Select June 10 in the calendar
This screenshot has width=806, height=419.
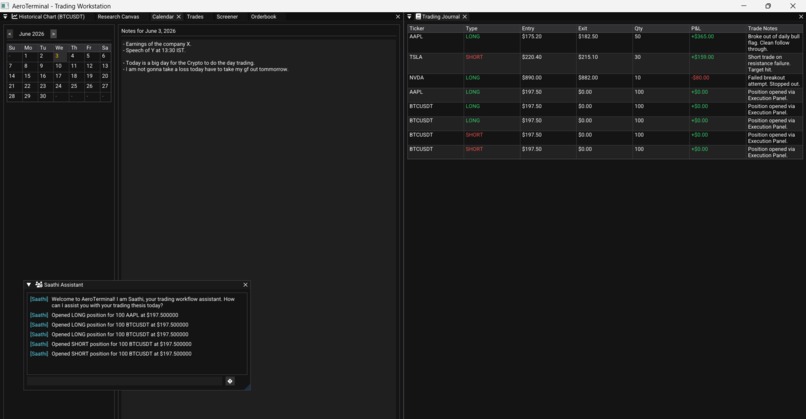(58, 66)
